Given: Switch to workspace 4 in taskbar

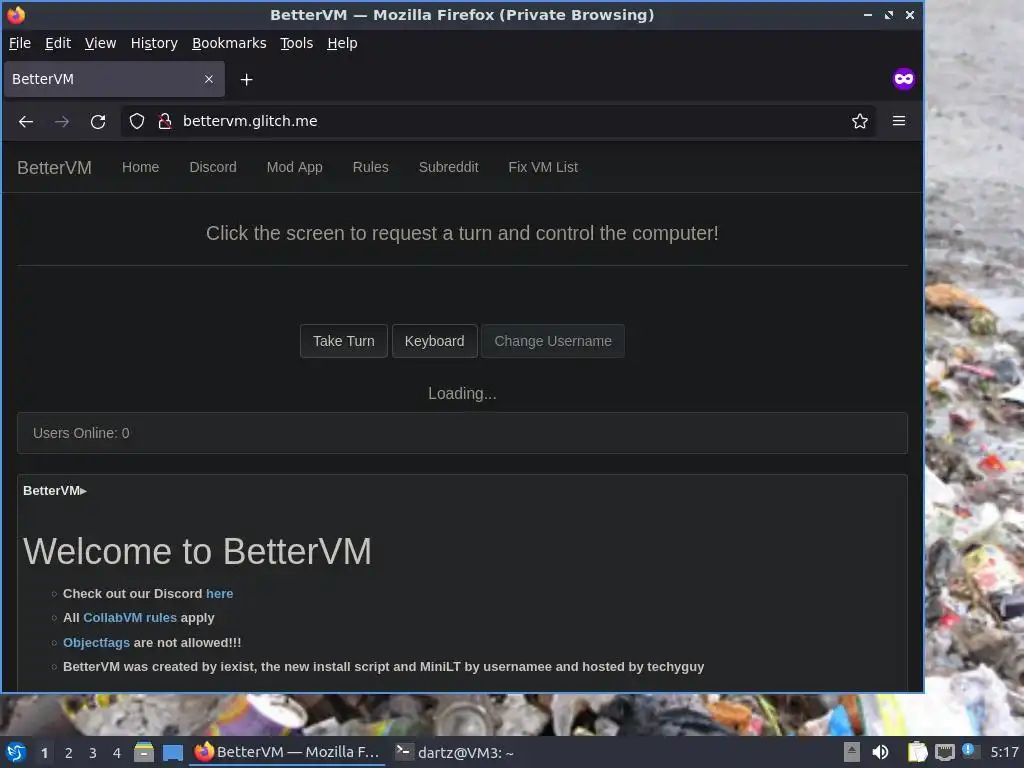Looking at the screenshot, I should (x=117, y=753).
